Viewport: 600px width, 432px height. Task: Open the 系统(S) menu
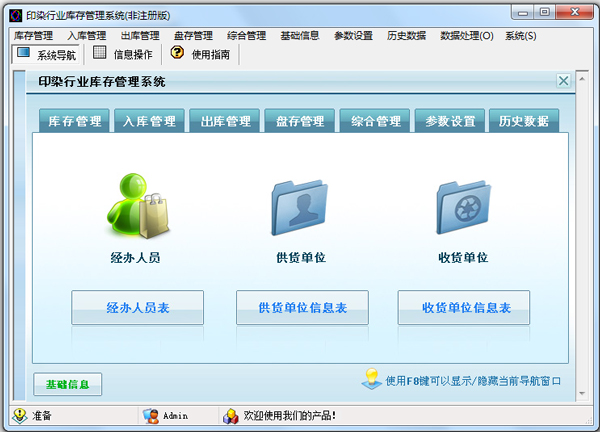coord(520,36)
